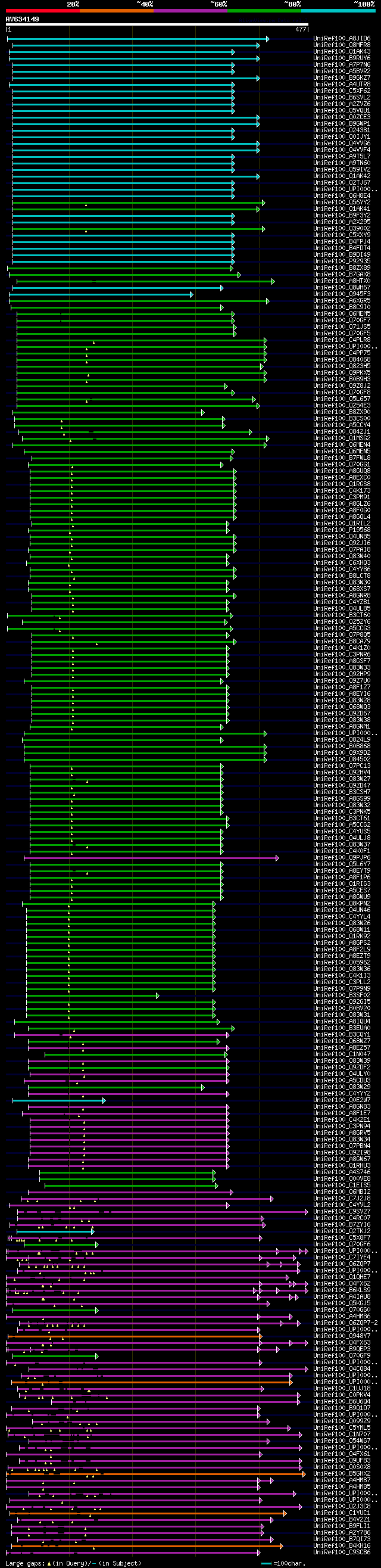Click the green ~80% identity legend segment
Viewport: 381px width, 1568px height.
coord(264,11)
